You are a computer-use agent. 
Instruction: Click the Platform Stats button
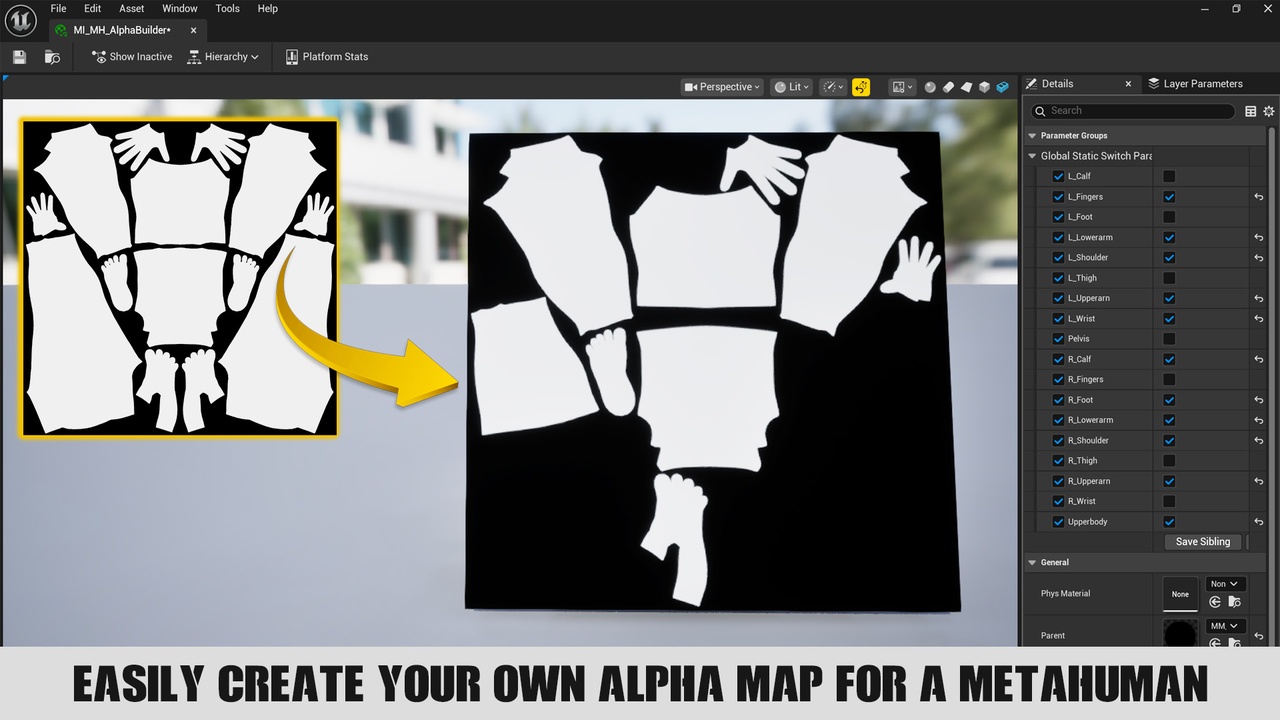tap(327, 57)
